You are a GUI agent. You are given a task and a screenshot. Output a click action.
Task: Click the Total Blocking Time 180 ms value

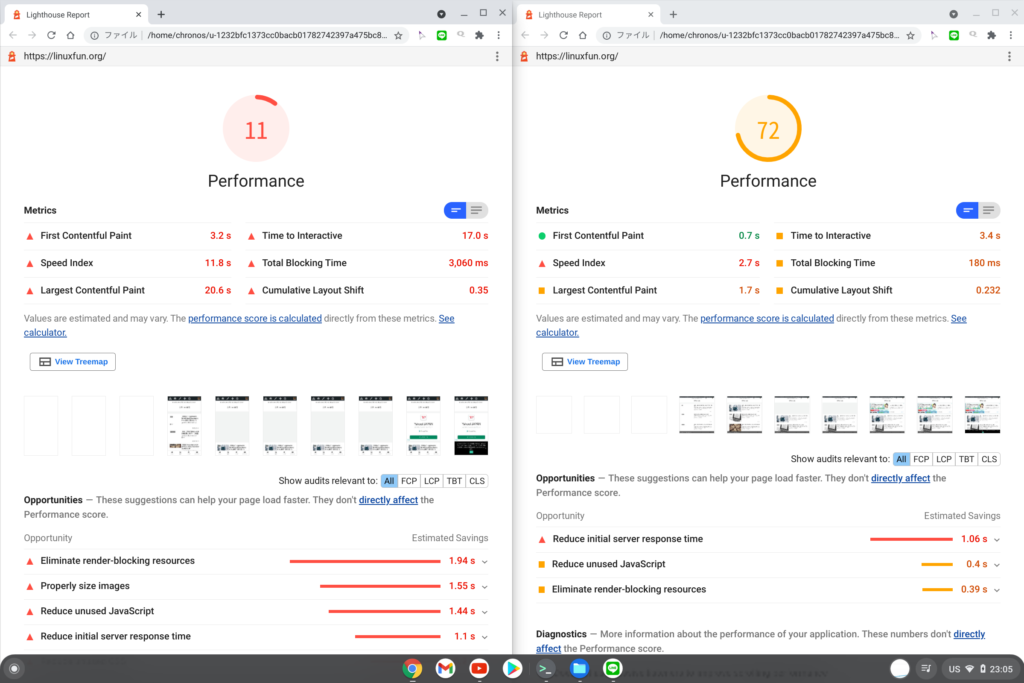coord(984,263)
